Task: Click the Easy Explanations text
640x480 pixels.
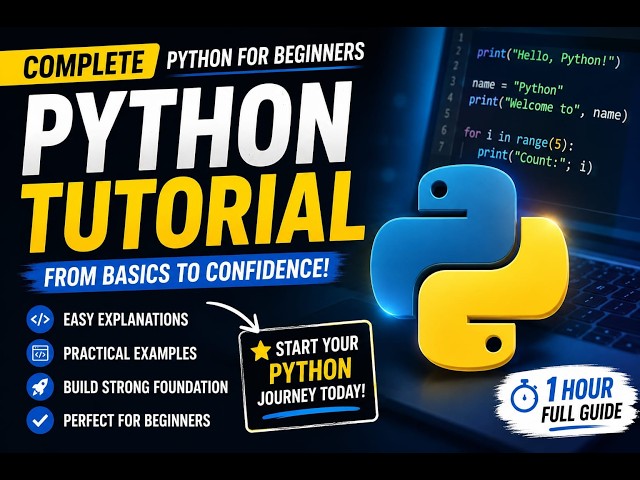Action: (x=126, y=319)
